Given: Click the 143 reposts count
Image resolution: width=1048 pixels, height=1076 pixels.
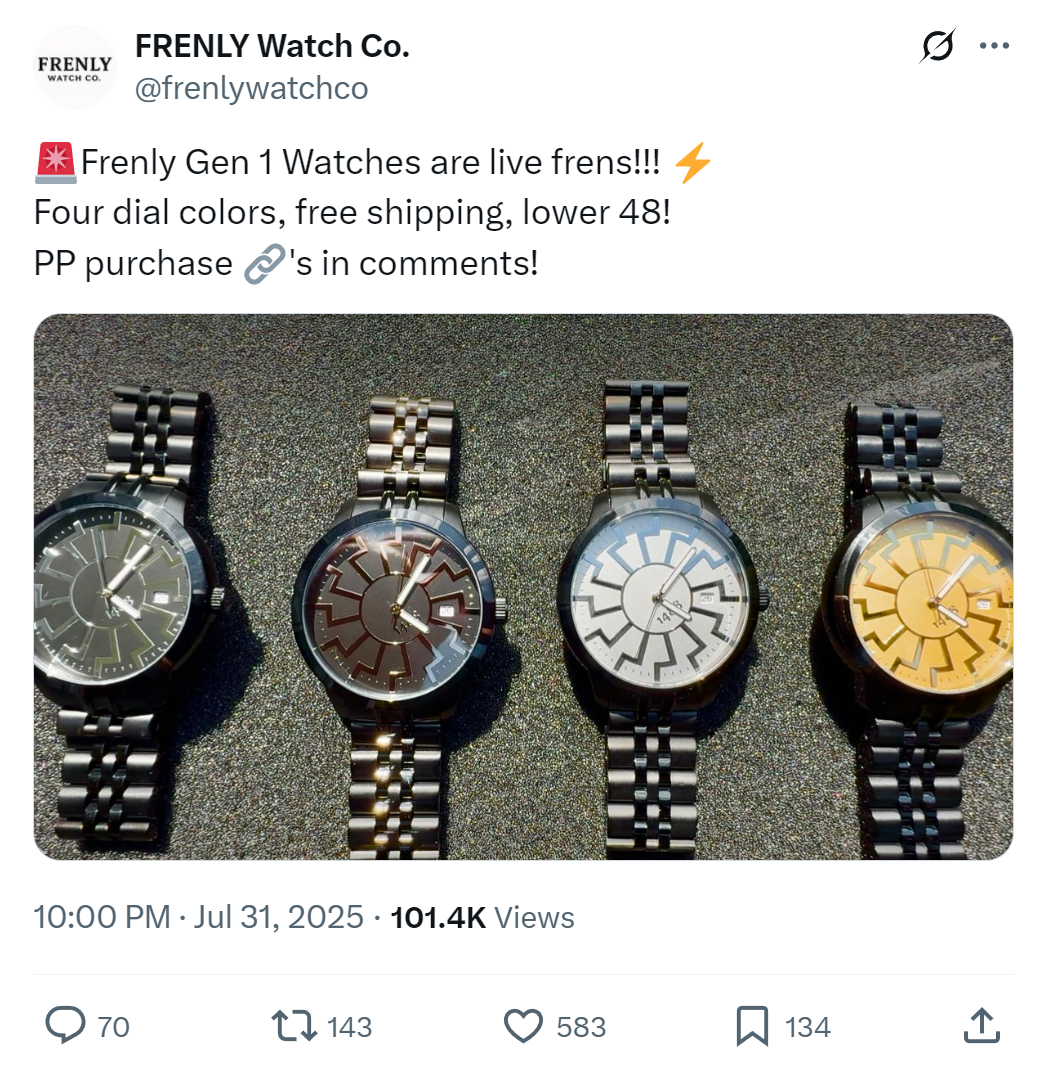Looking at the screenshot, I should 349,1027.
